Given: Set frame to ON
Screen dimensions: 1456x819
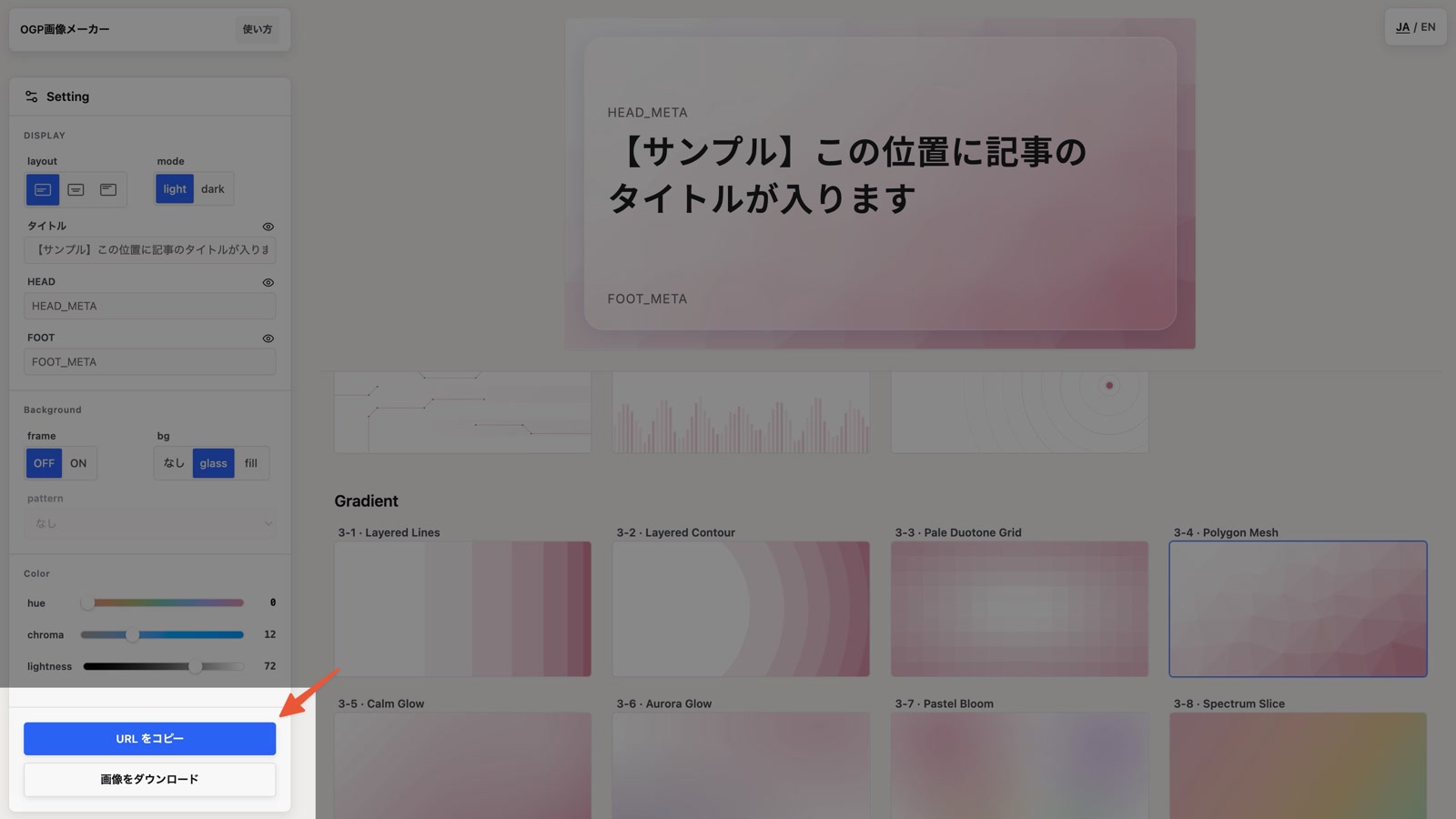Looking at the screenshot, I should point(78,463).
